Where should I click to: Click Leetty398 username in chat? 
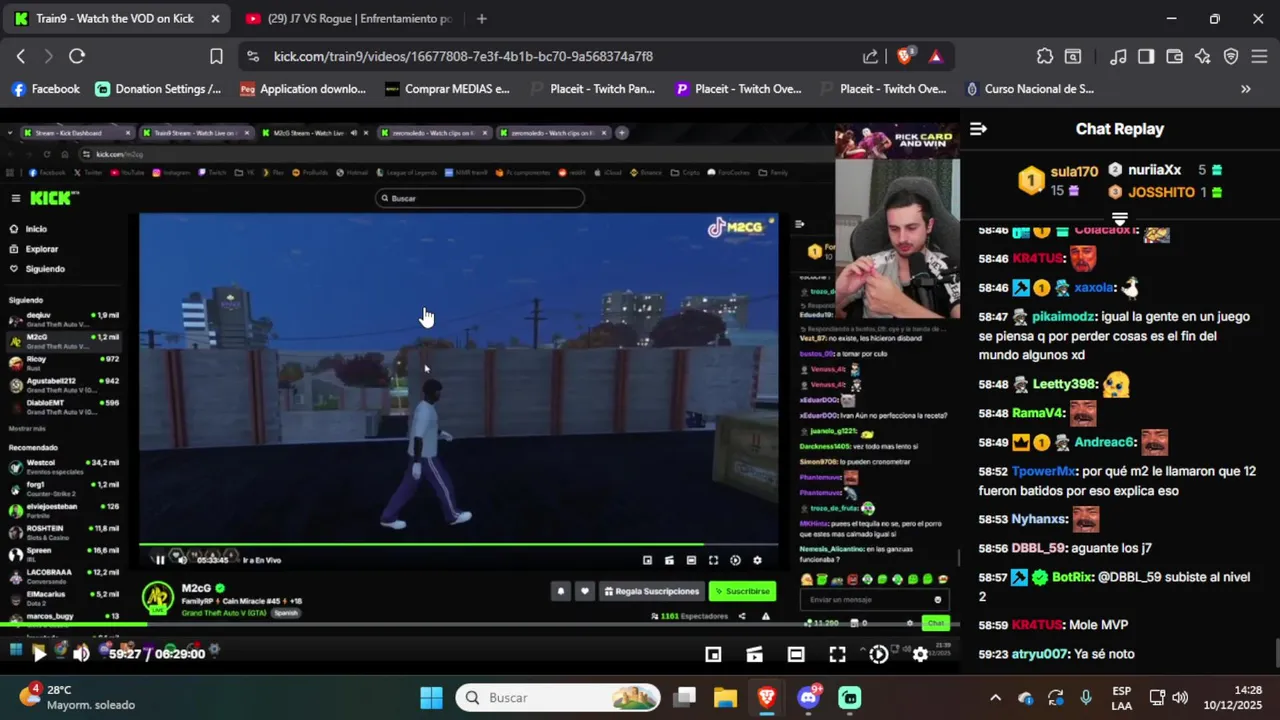click(1064, 385)
